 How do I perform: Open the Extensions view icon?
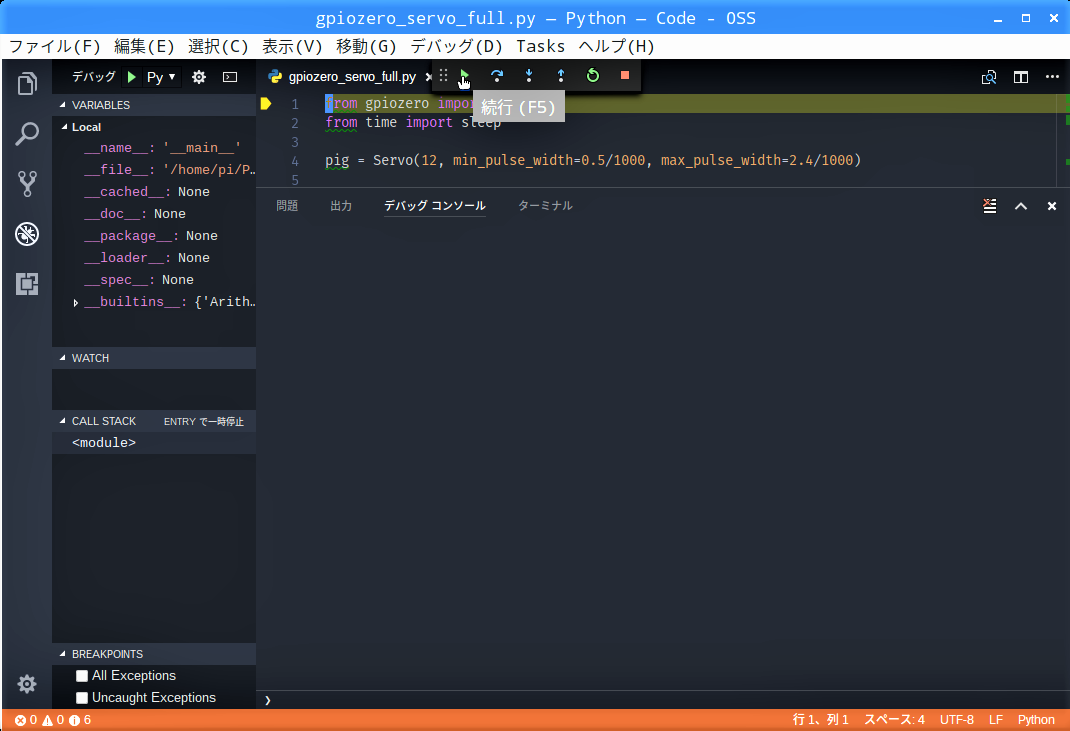[27, 284]
